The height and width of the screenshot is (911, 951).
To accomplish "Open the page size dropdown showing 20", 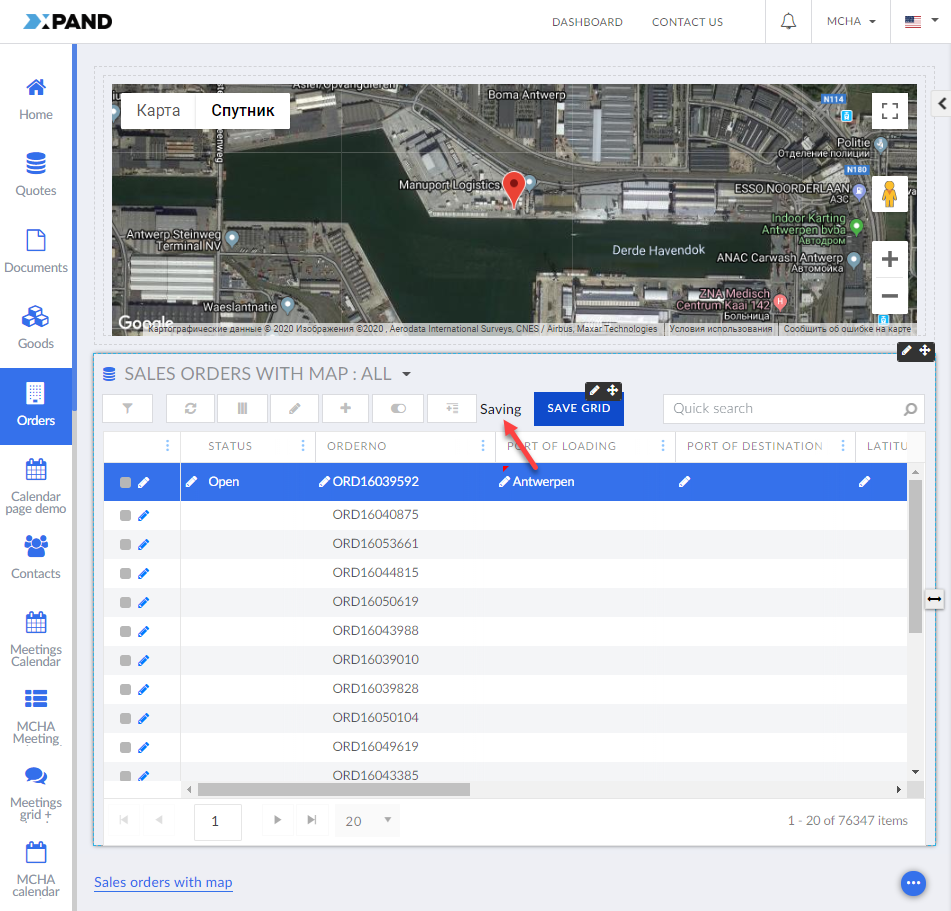I will tap(365, 819).
